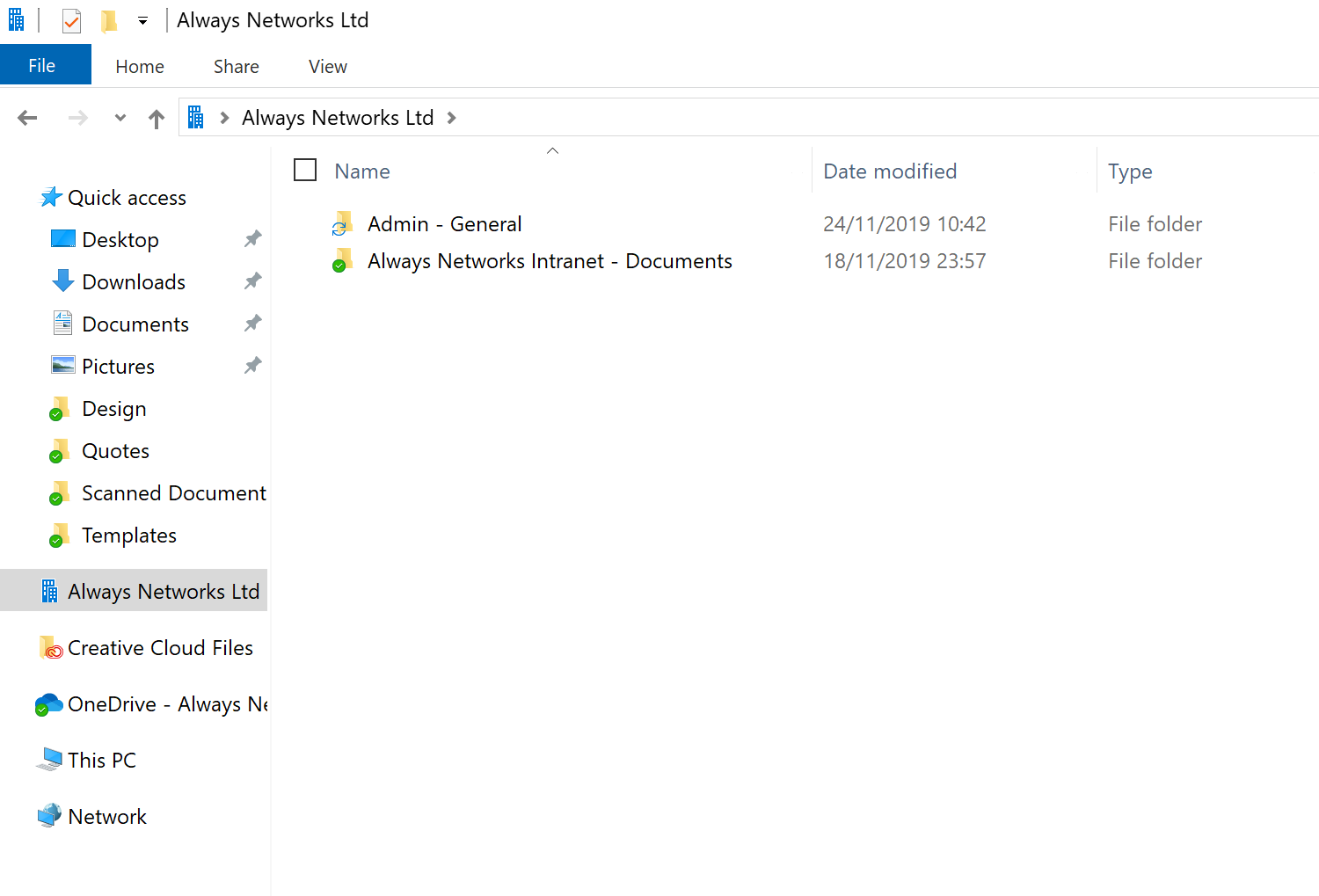Click the building icon in title bar
The height and width of the screenshot is (896, 1319).
point(17,19)
